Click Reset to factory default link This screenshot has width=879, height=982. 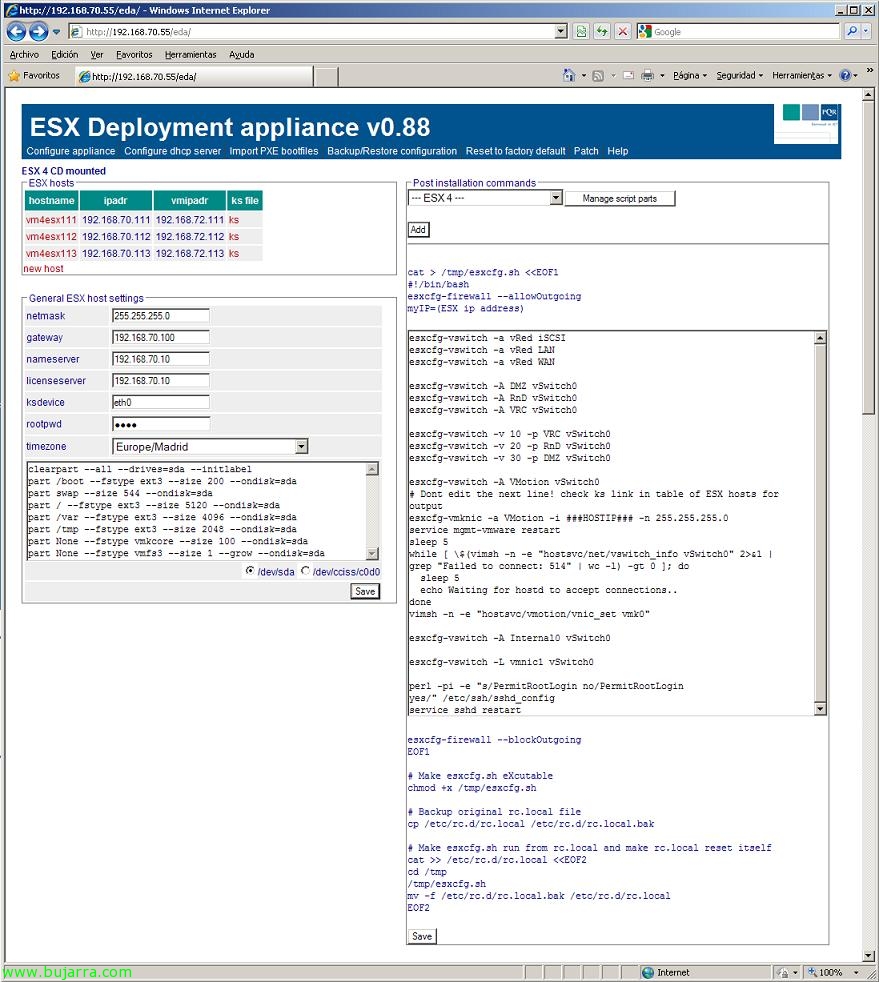coord(515,151)
